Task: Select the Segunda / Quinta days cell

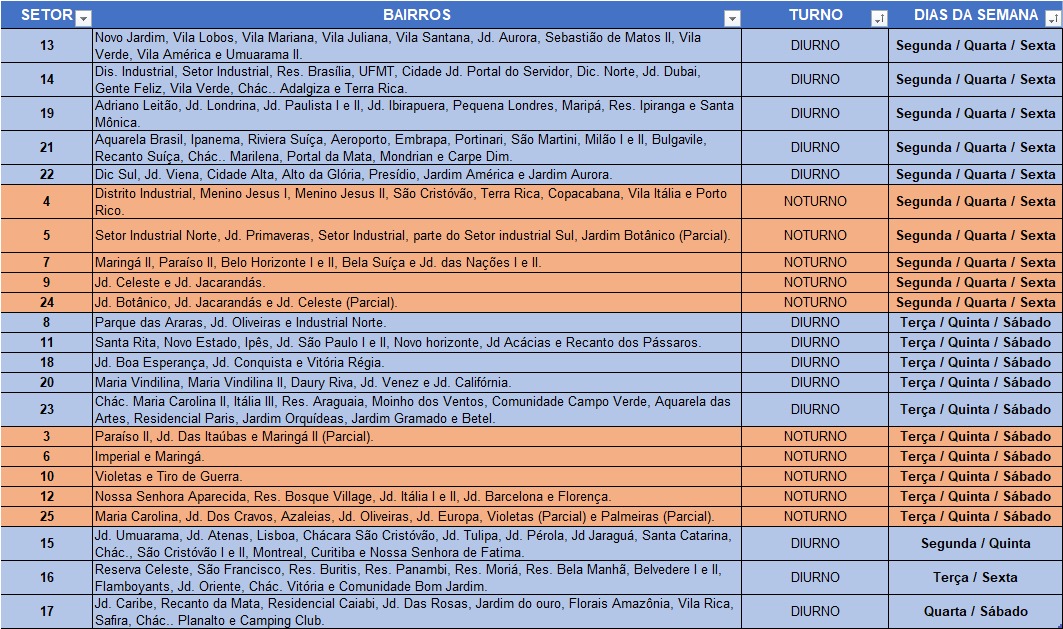Action: pos(975,544)
